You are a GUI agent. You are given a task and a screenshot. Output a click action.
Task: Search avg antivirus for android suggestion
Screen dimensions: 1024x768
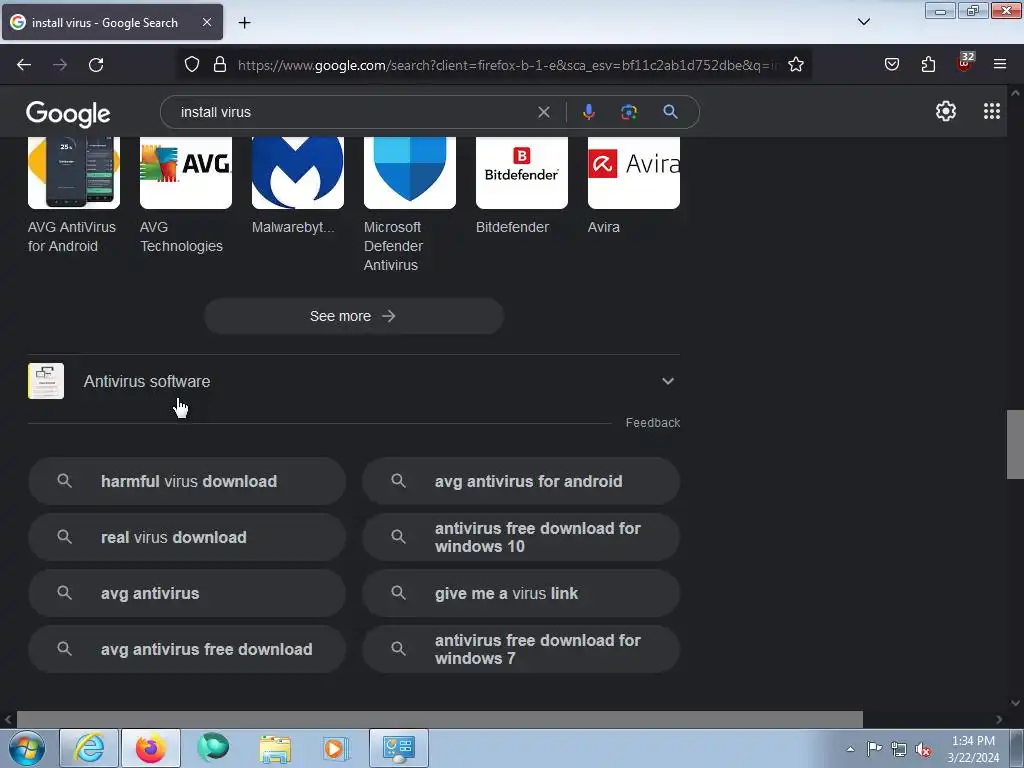pyautogui.click(x=521, y=481)
